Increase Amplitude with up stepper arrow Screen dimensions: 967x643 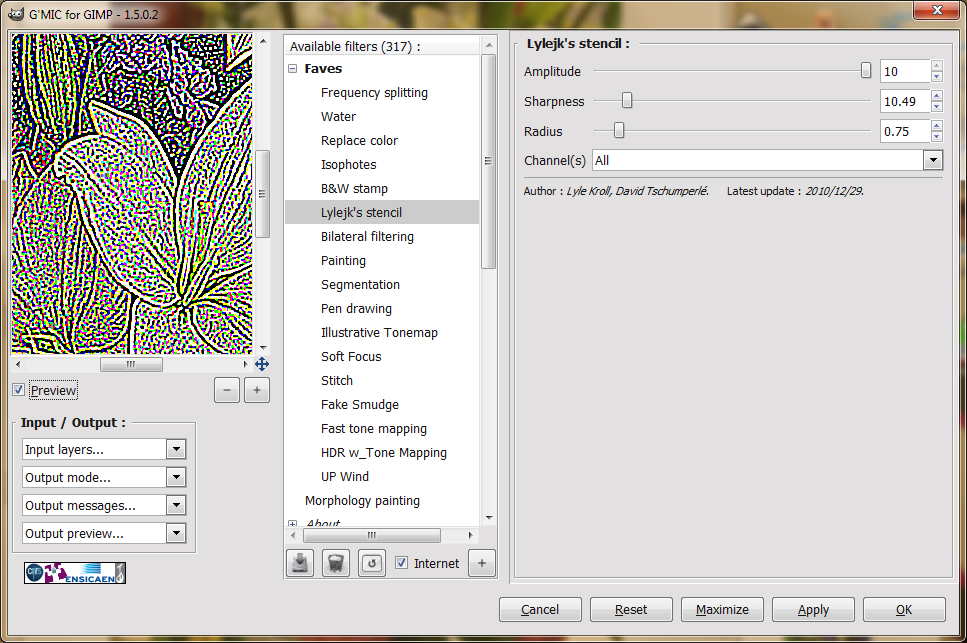pos(937,66)
